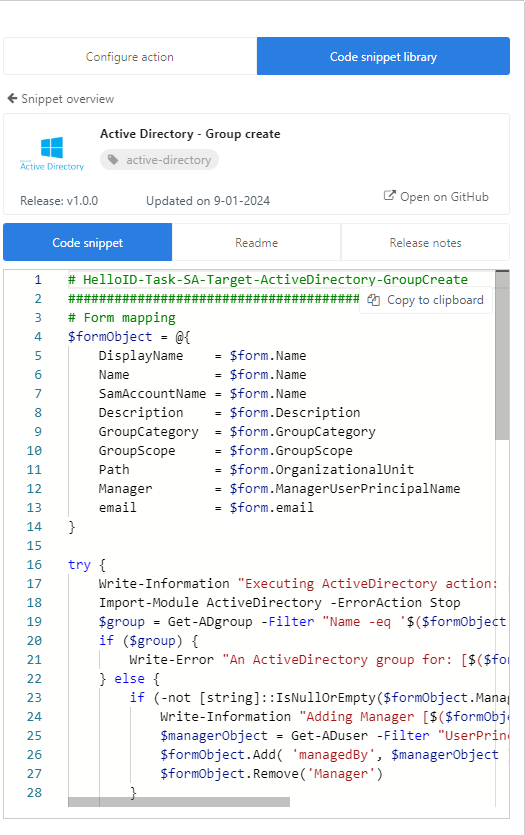Click the '# Form mapping' comment line
This screenshot has height=835, width=525.
click(122, 318)
